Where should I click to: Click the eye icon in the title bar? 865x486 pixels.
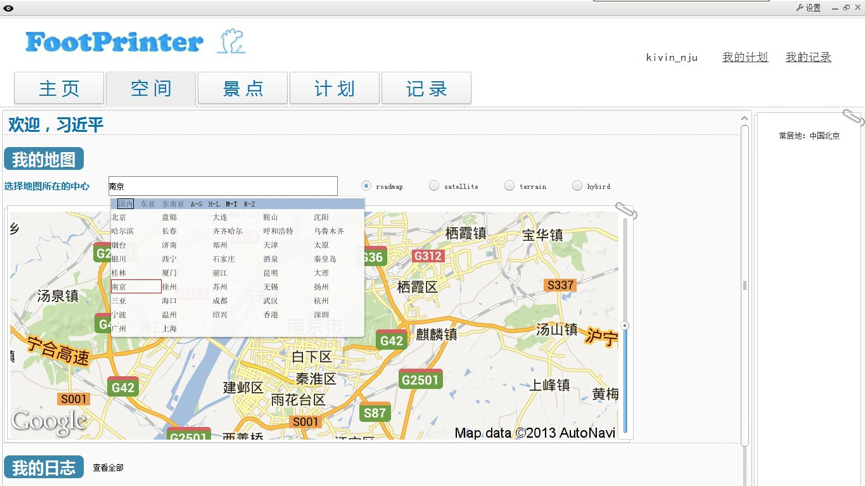(8, 8)
